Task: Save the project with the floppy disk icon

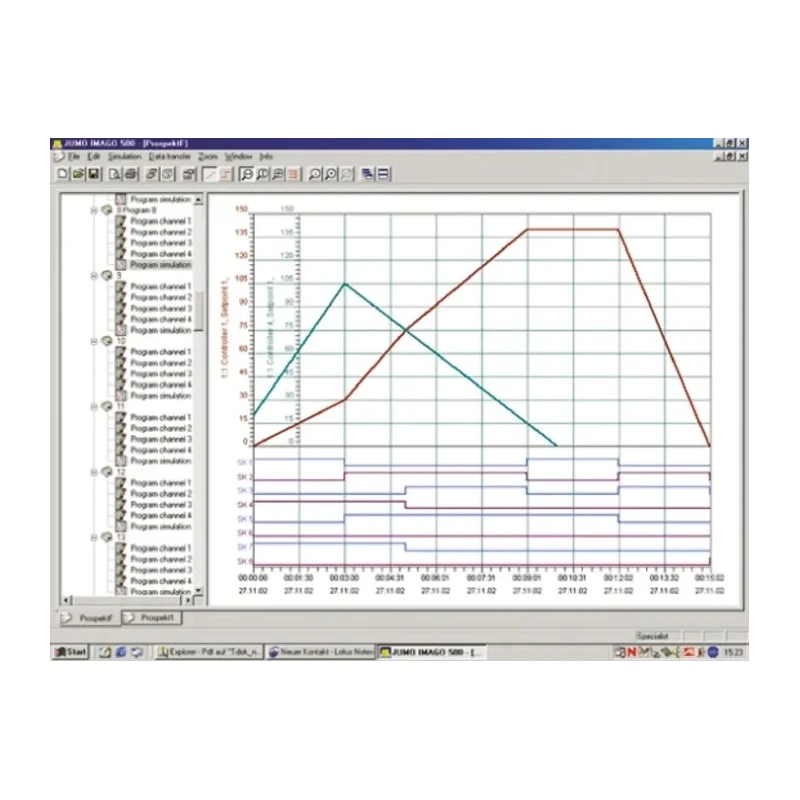Action: pos(94,174)
